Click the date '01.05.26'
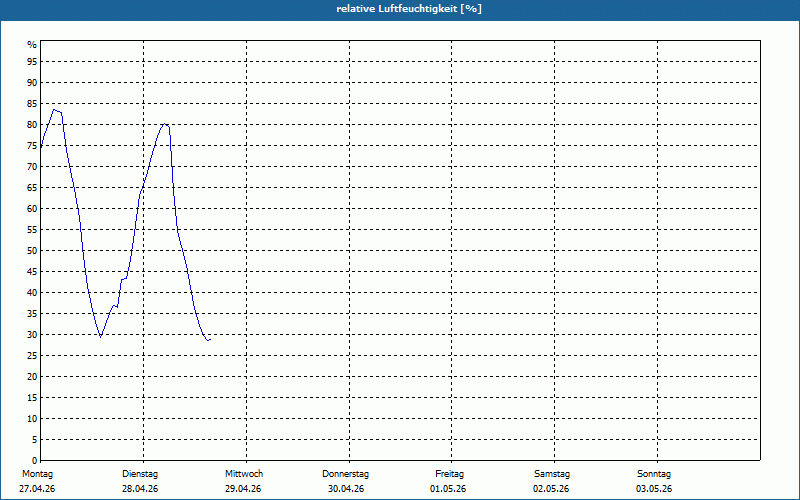The image size is (800, 500). click(448, 489)
